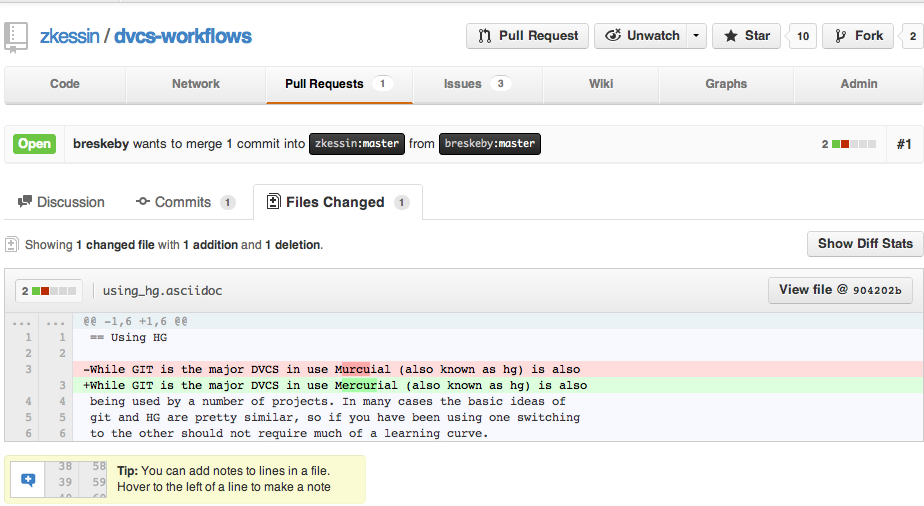Click the '1 changed file' summary text

115,245
